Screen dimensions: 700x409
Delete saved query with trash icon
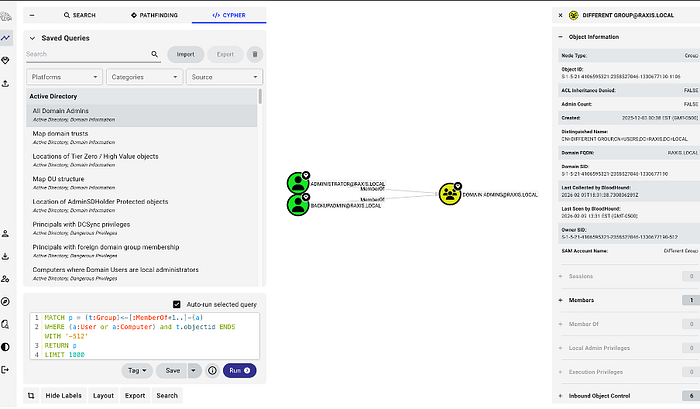pos(255,54)
